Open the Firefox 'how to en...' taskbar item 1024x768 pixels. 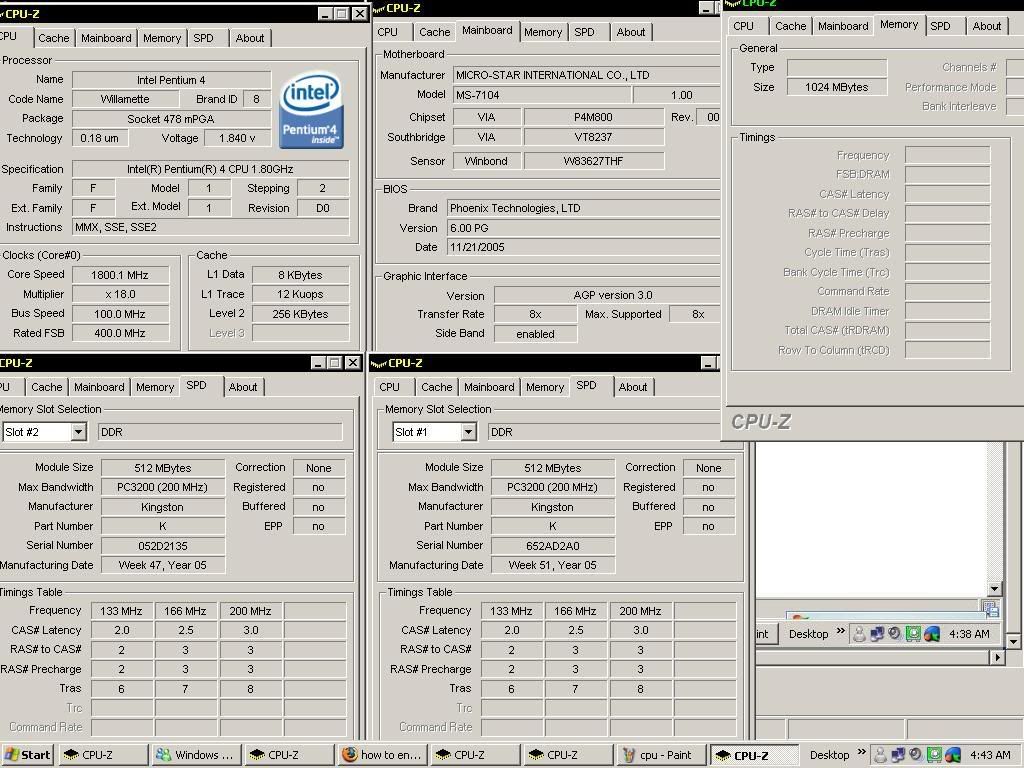(x=381, y=755)
